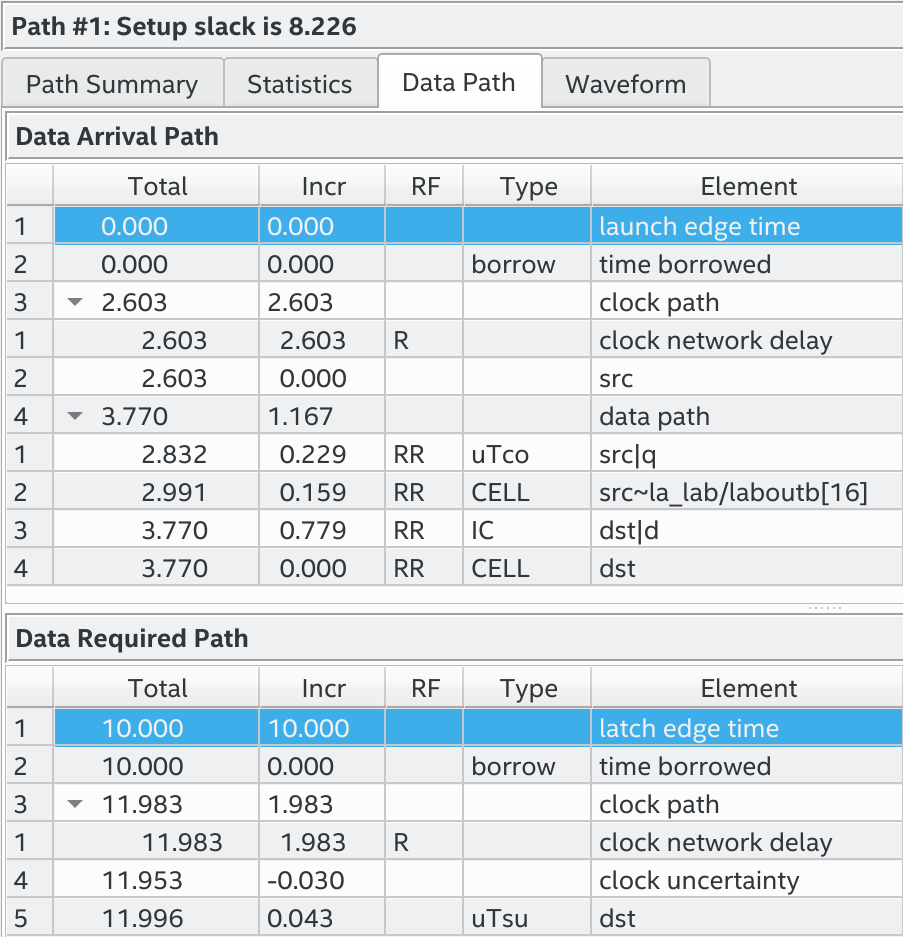This screenshot has width=903, height=937.
Task: Collapse the arrival data path row
Action: (75, 417)
